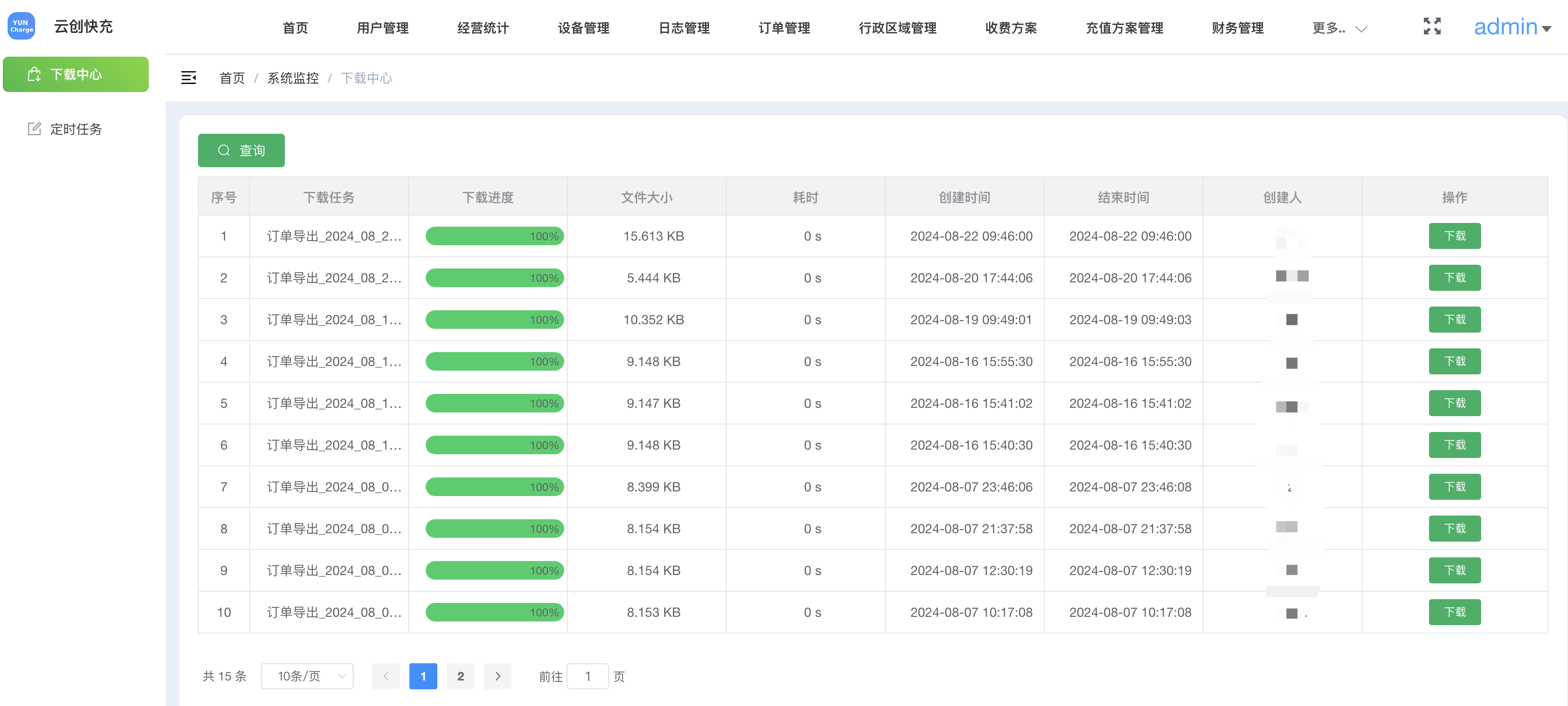Click the 前往 page number input
1568x706 pixels.
pyautogui.click(x=587, y=676)
